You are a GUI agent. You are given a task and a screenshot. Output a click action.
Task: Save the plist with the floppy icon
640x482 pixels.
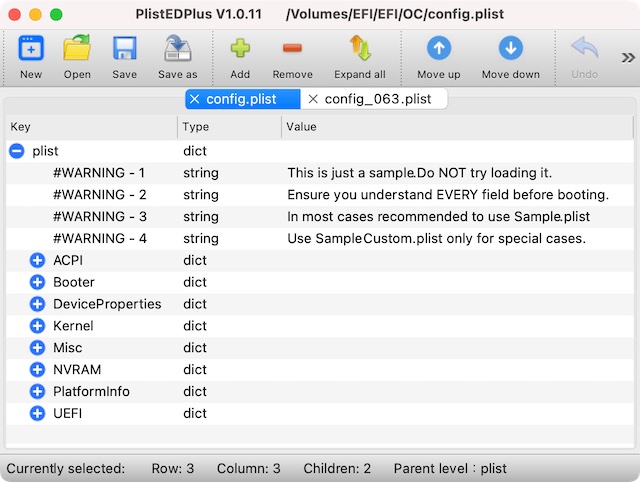coord(124,48)
